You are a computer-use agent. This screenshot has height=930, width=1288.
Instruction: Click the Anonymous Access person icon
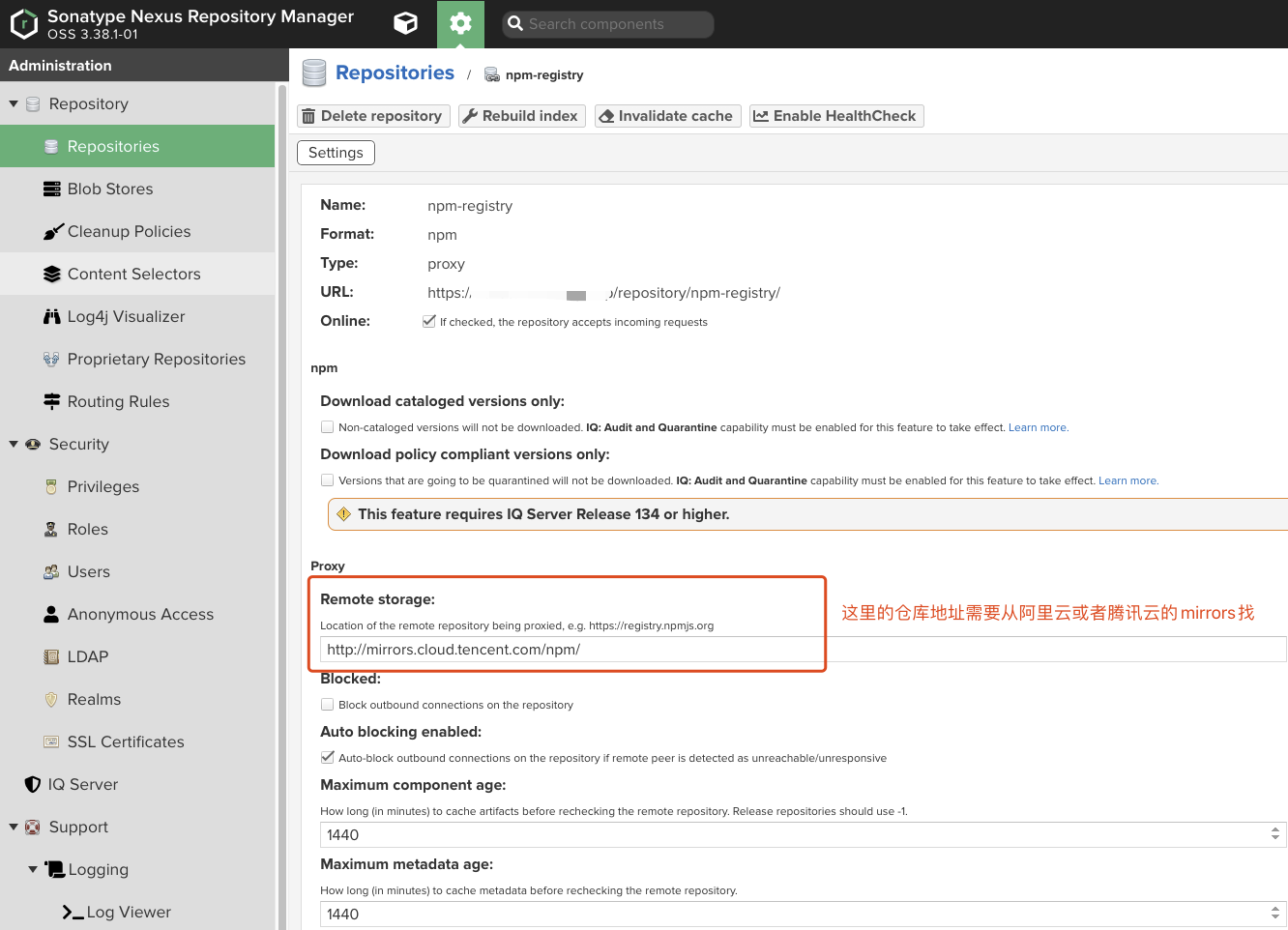click(52, 614)
